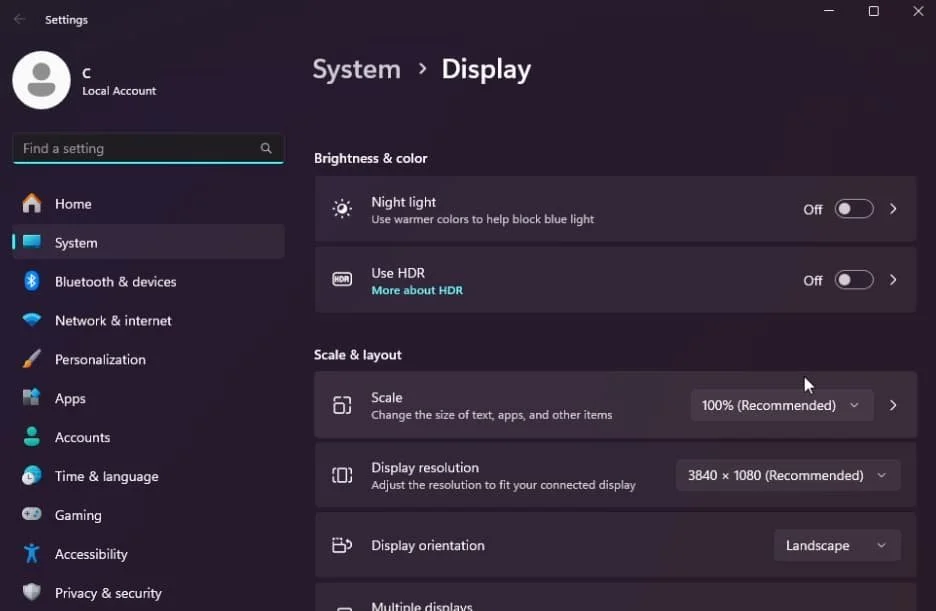Open Privacy & security section
The width and height of the screenshot is (936, 611).
click(x=148, y=593)
